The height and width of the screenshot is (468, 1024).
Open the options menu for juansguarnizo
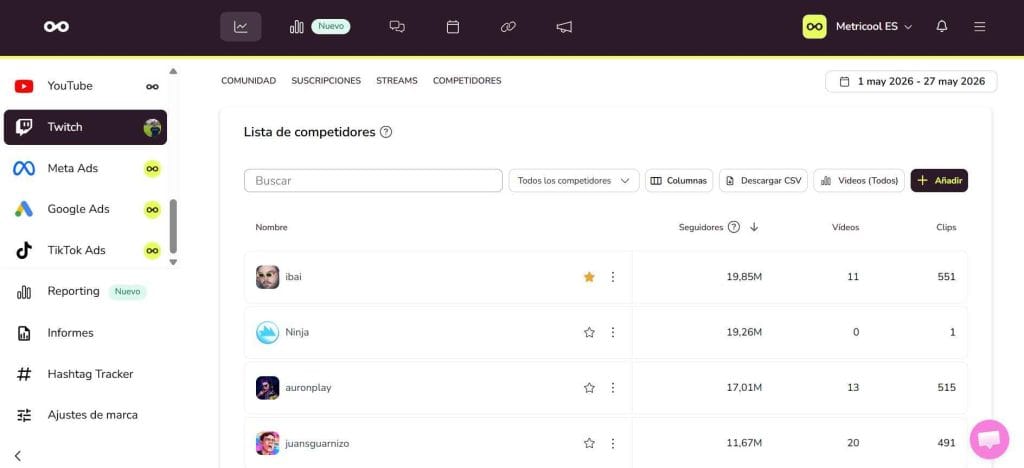pos(613,443)
